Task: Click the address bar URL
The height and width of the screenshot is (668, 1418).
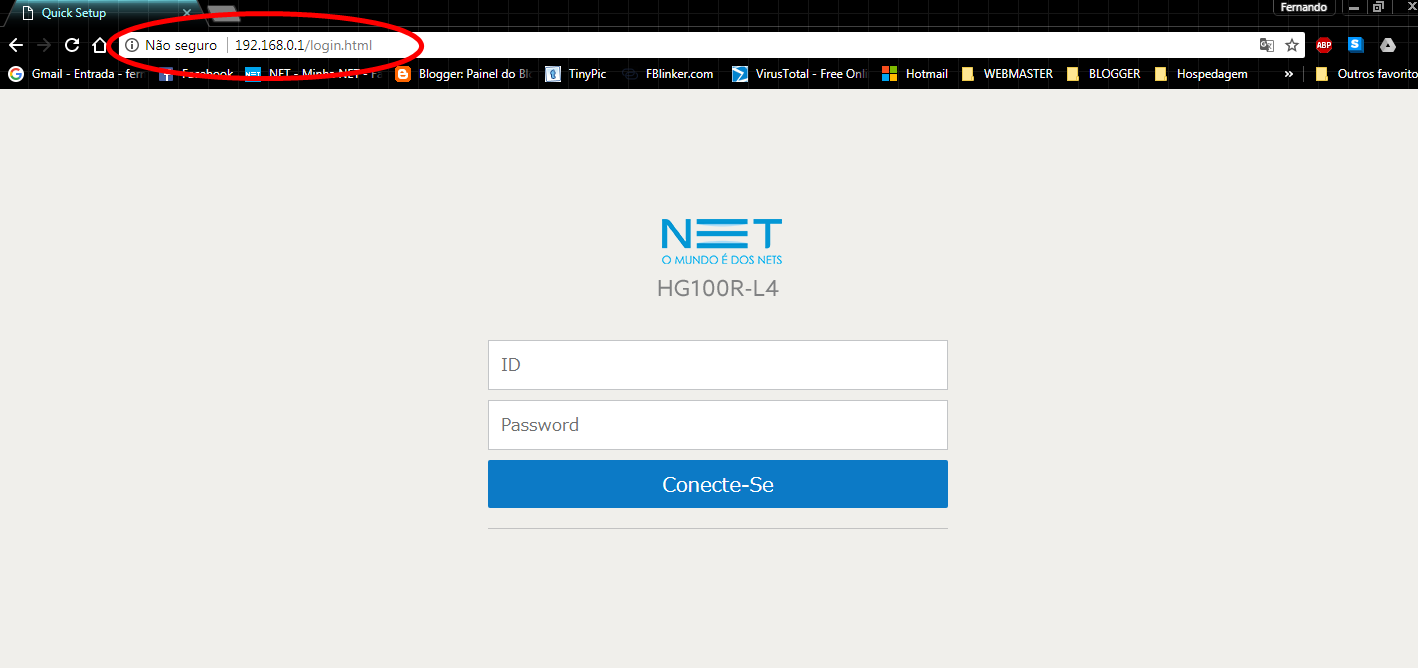Action: pyautogui.click(x=303, y=45)
